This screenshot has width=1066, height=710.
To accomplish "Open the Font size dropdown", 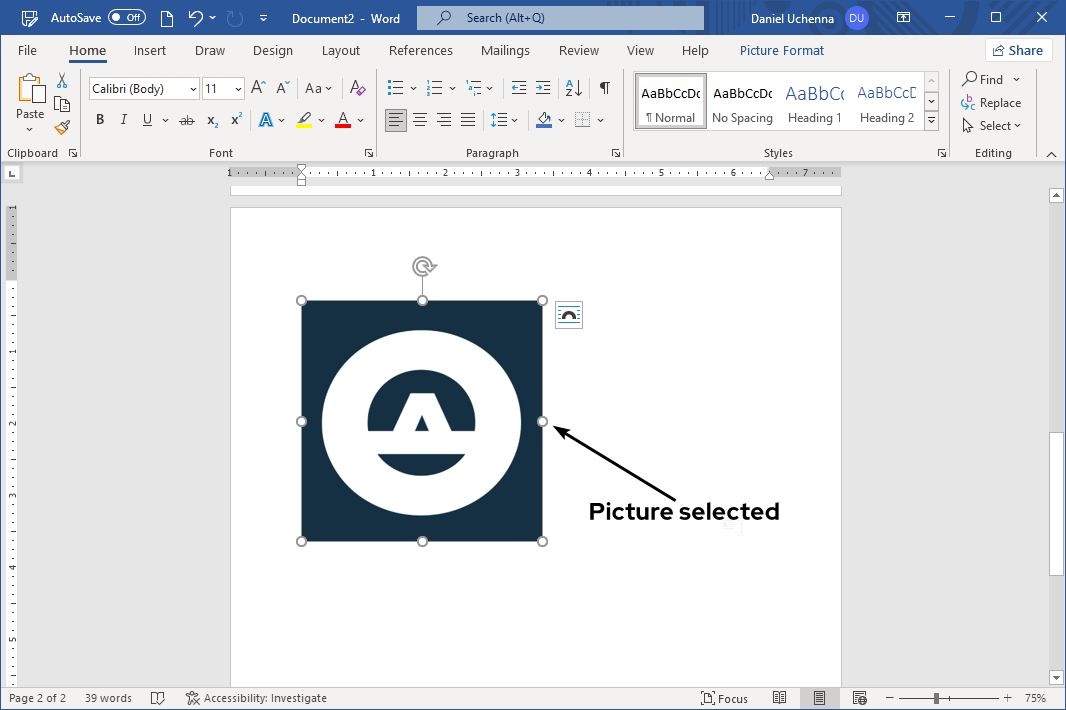I will [236, 88].
